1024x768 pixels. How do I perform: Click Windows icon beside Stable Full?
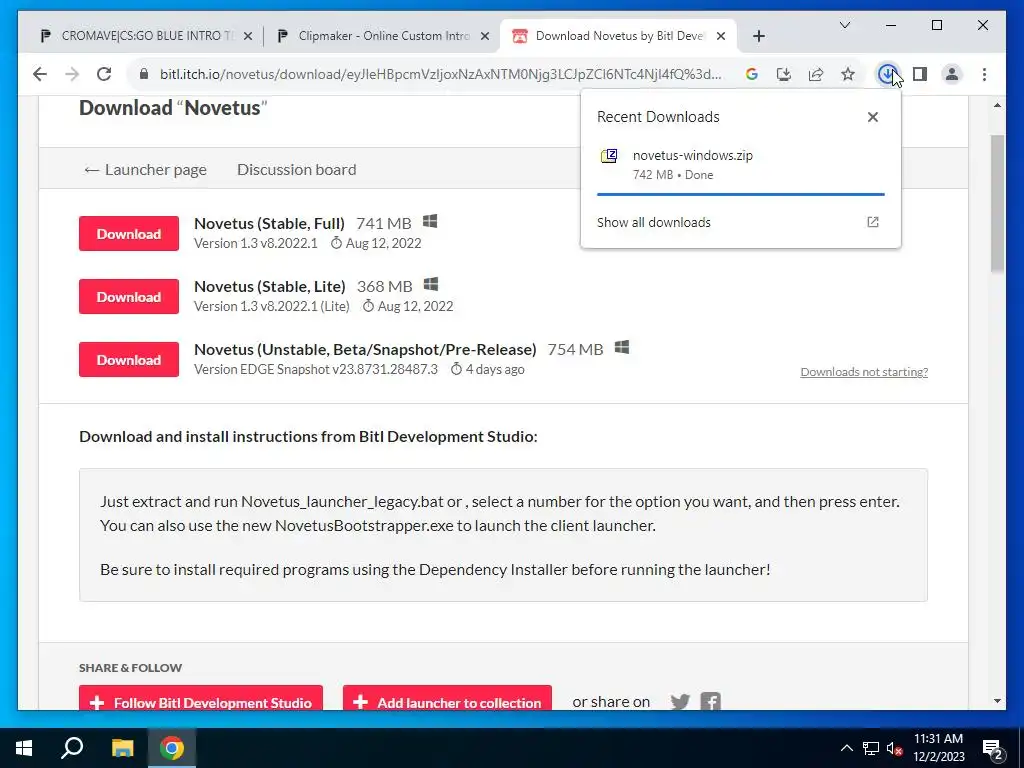pos(430,222)
